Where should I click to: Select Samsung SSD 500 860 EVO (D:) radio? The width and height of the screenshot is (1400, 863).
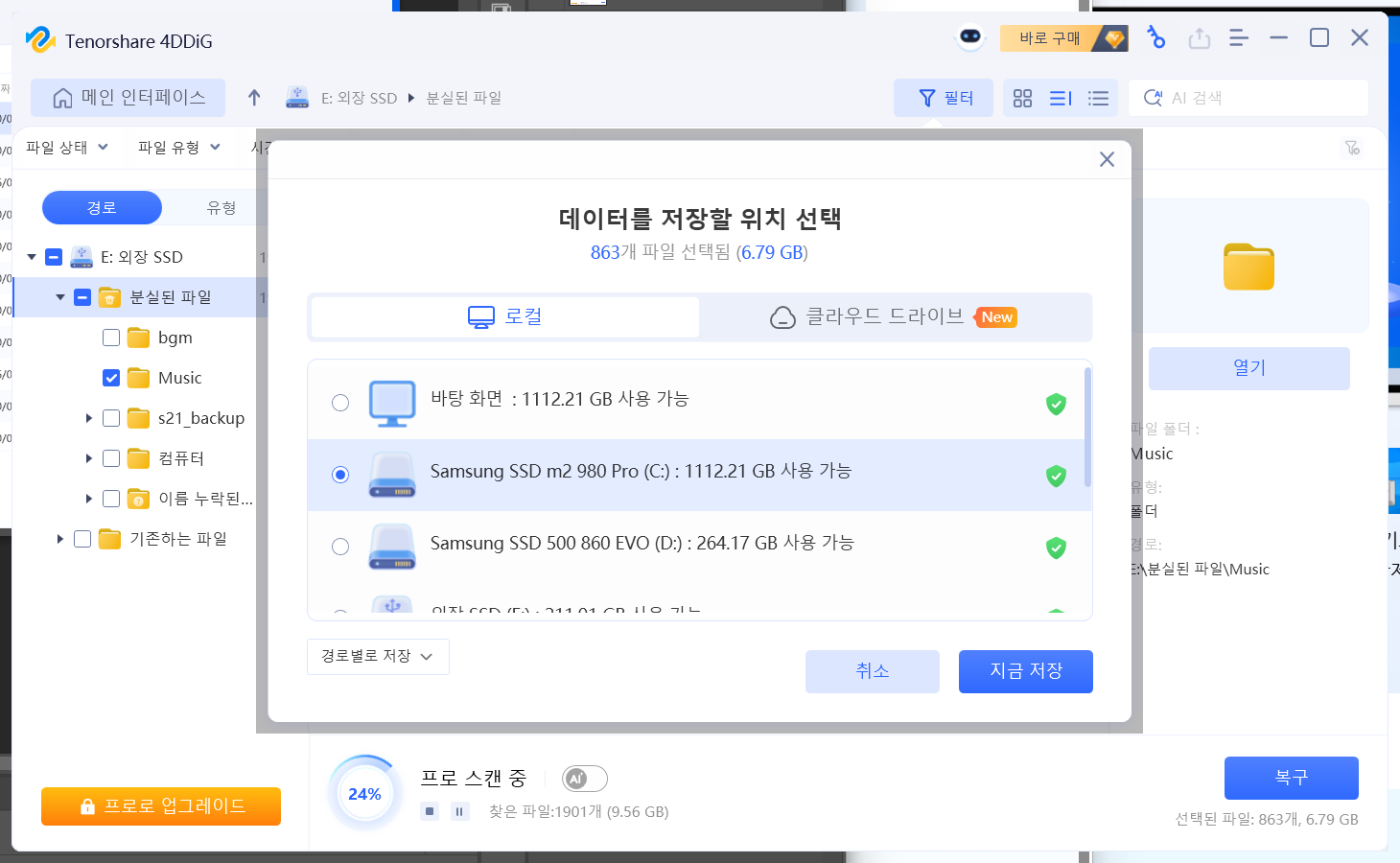click(340, 547)
